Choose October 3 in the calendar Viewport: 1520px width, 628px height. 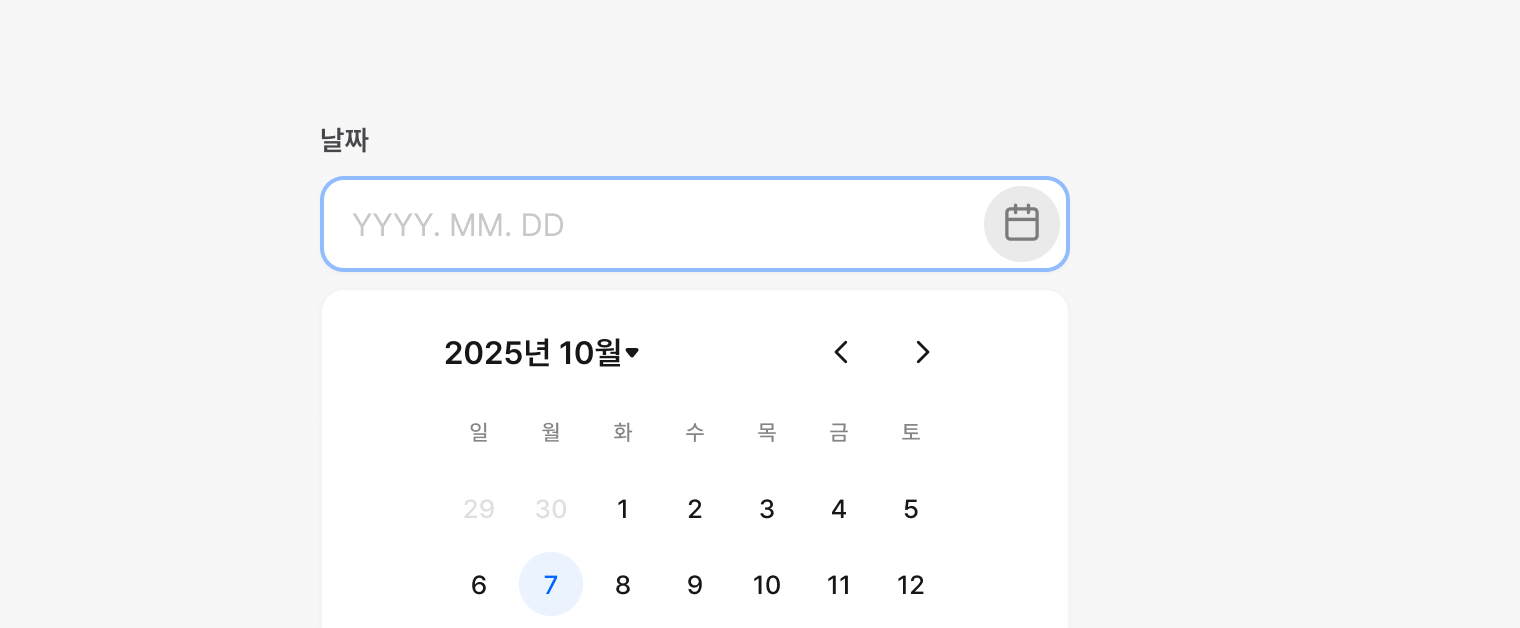pyautogui.click(x=767, y=510)
